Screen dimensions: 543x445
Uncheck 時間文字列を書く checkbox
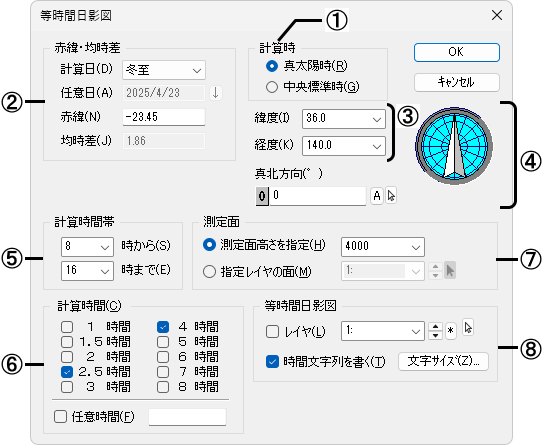[x=272, y=362]
